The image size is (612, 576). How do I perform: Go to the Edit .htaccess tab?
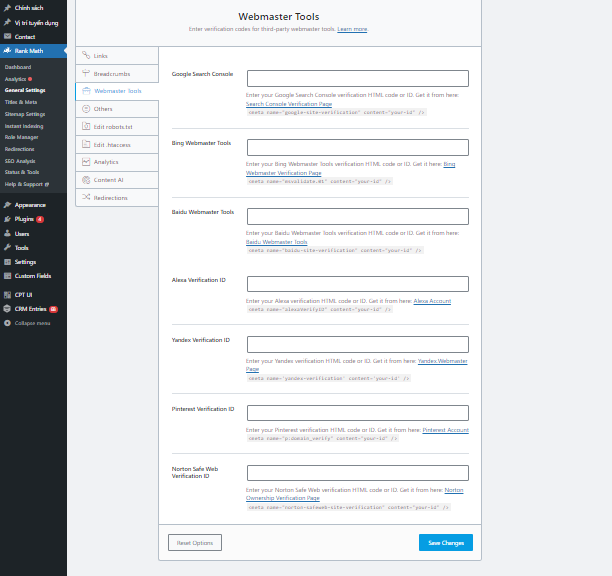[117, 145]
